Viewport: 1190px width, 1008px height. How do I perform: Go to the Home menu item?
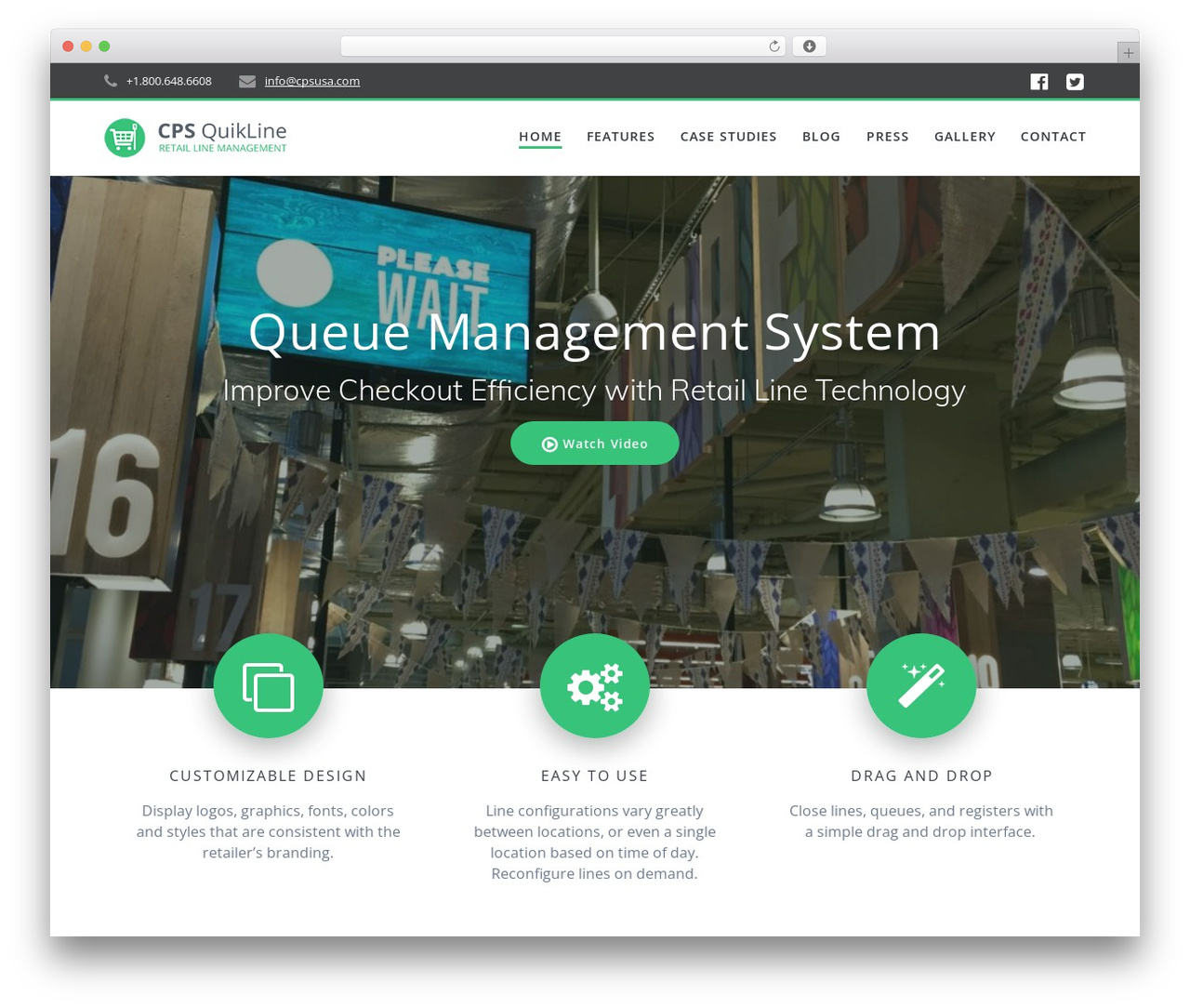pyautogui.click(x=540, y=137)
